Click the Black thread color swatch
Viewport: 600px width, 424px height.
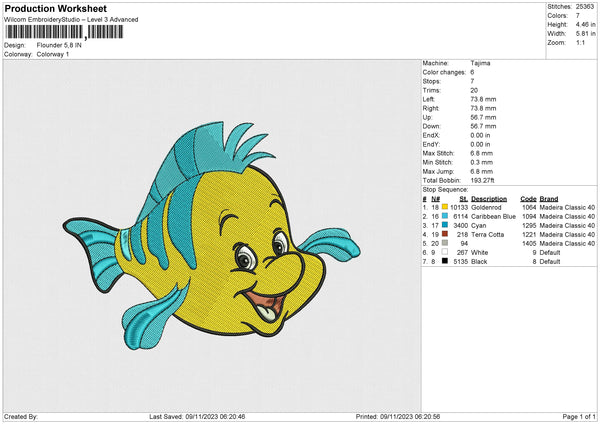tap(445, 261)
